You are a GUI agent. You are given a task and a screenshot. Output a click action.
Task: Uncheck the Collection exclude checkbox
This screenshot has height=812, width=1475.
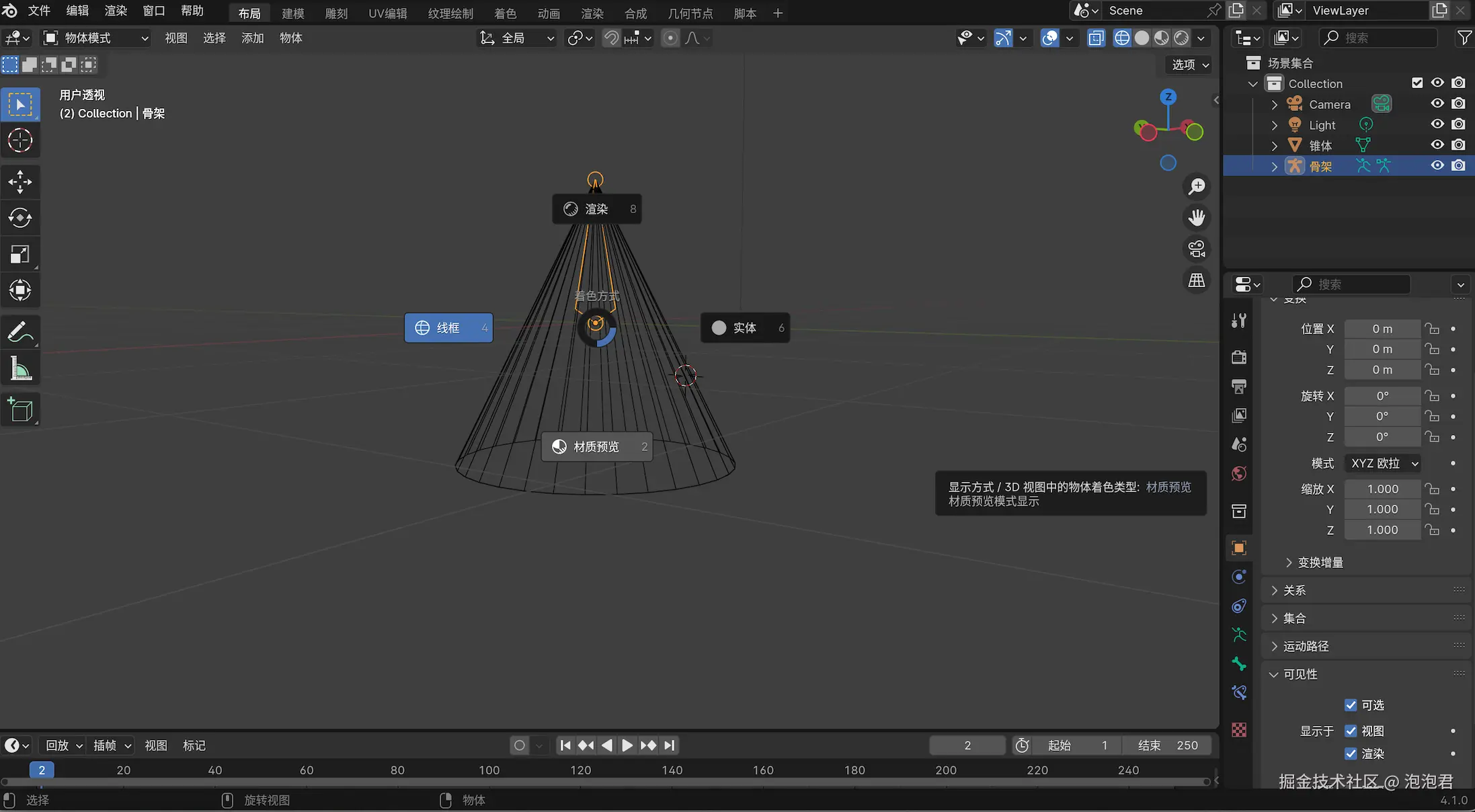click(1417, 83)
